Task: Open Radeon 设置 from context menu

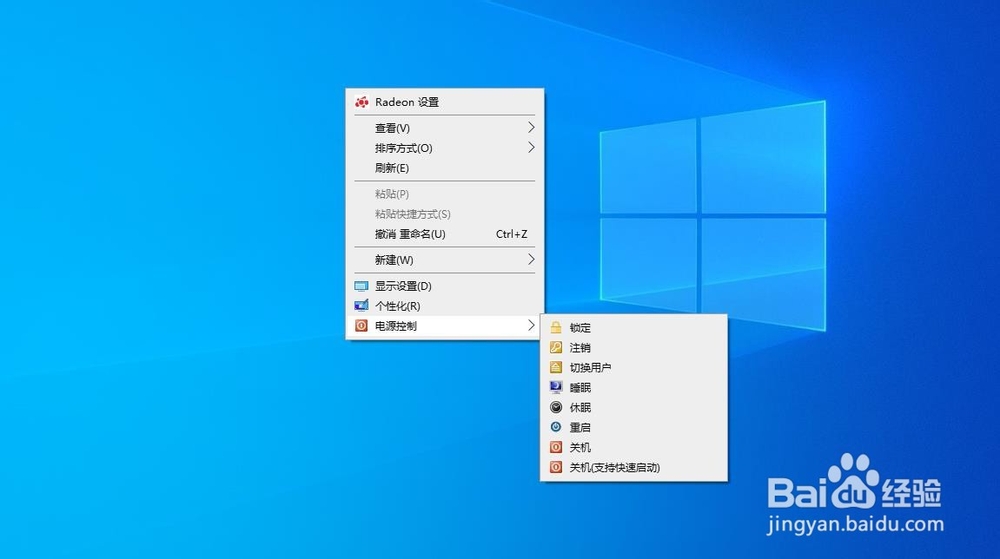Action: (445, 102)
